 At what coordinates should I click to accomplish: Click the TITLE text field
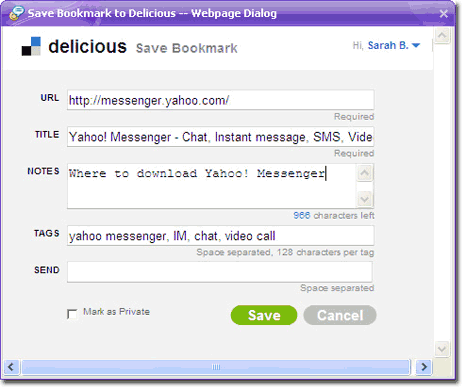pyautogui.click(x=220, y=136)
